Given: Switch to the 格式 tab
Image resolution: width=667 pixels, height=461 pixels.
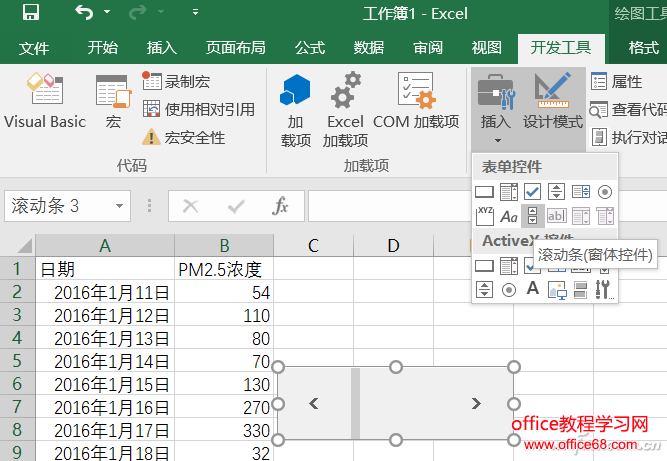Looking at the screenshot, I should [644, 48].
